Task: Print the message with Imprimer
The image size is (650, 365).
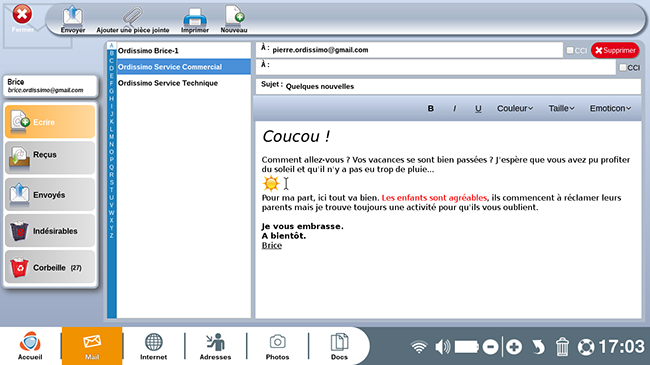Action: [x=194, y=20]
